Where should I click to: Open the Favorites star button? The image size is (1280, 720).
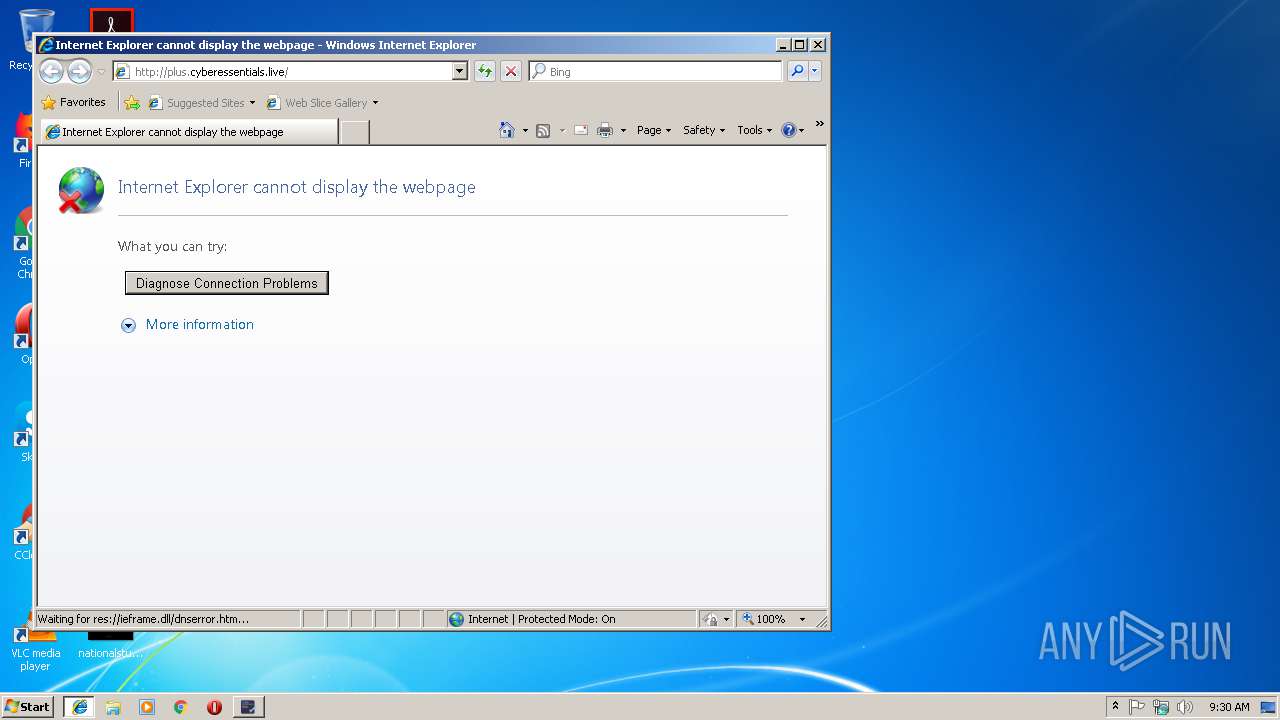point(74,102)
